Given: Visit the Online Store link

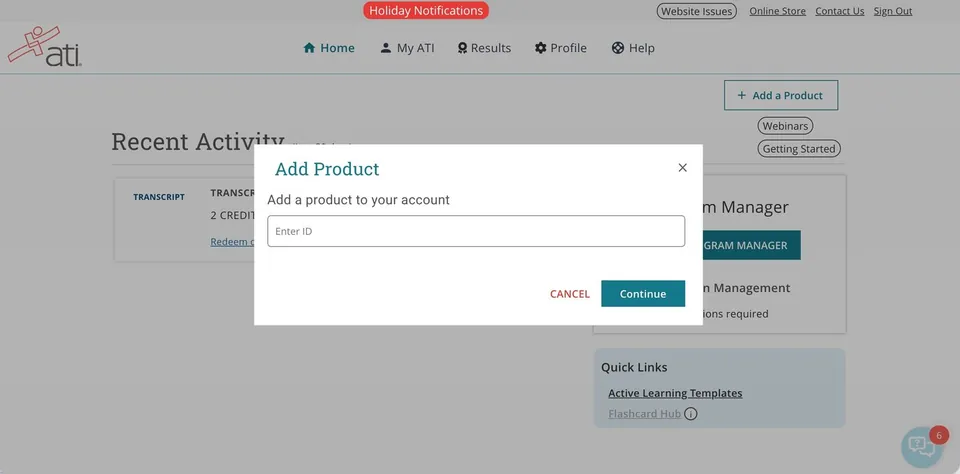Looking at the screenshot, I should coord(777,11).
